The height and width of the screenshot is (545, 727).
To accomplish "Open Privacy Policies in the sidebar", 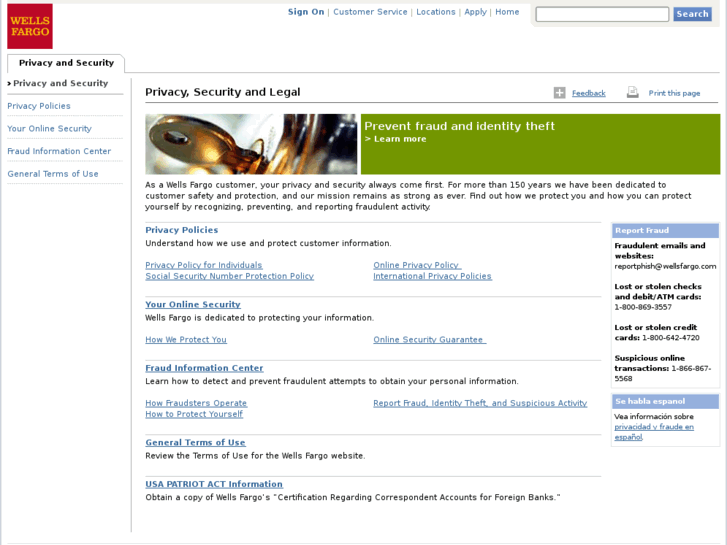I will (x=39, y=106).
